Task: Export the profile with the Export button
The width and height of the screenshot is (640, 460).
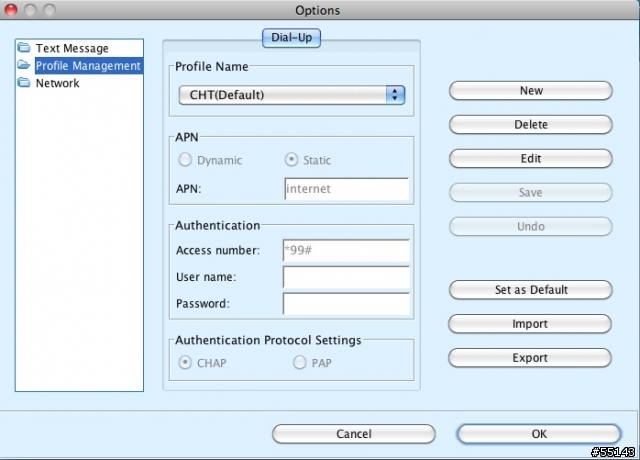Action: tap(530, 358)
